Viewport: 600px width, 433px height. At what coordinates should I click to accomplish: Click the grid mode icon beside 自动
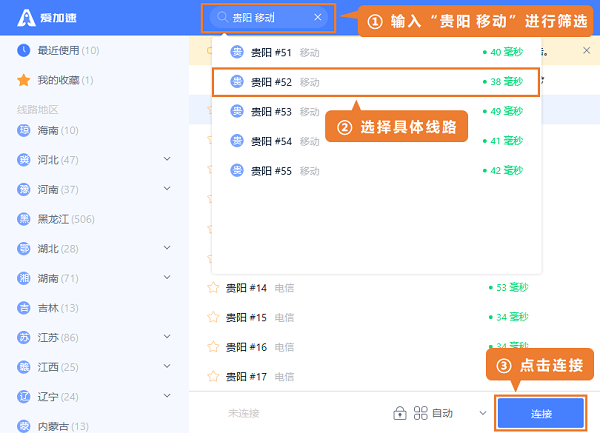click(421, 413)
